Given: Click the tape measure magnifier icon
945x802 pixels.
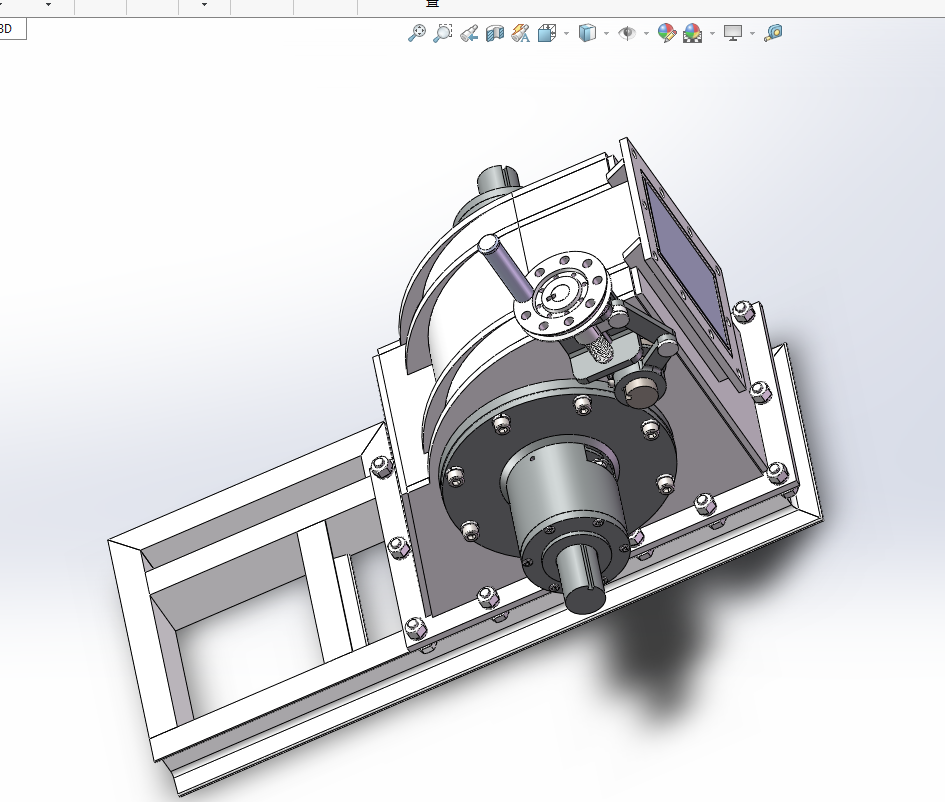Looking at the screenshot, I should (x=773, y=33).
